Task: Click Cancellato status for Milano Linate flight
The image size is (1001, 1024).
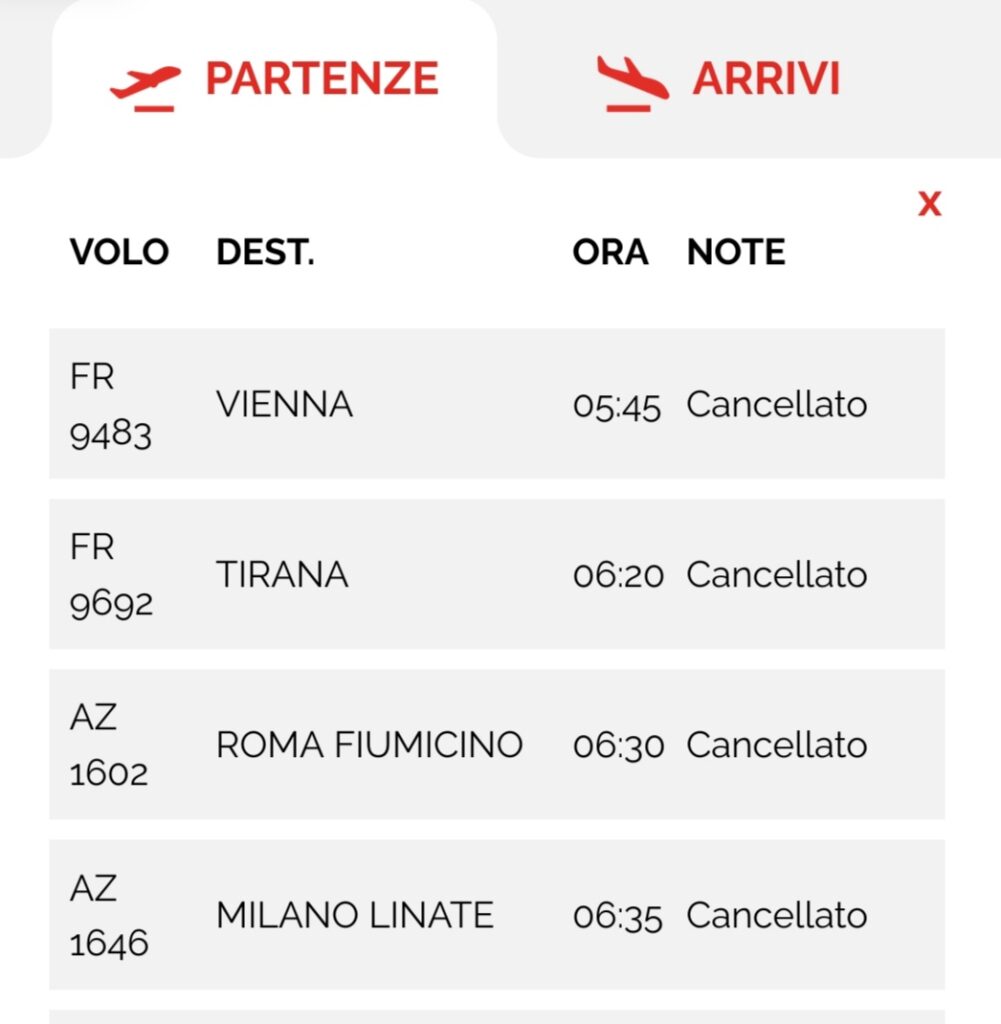Action: (777, 916)
